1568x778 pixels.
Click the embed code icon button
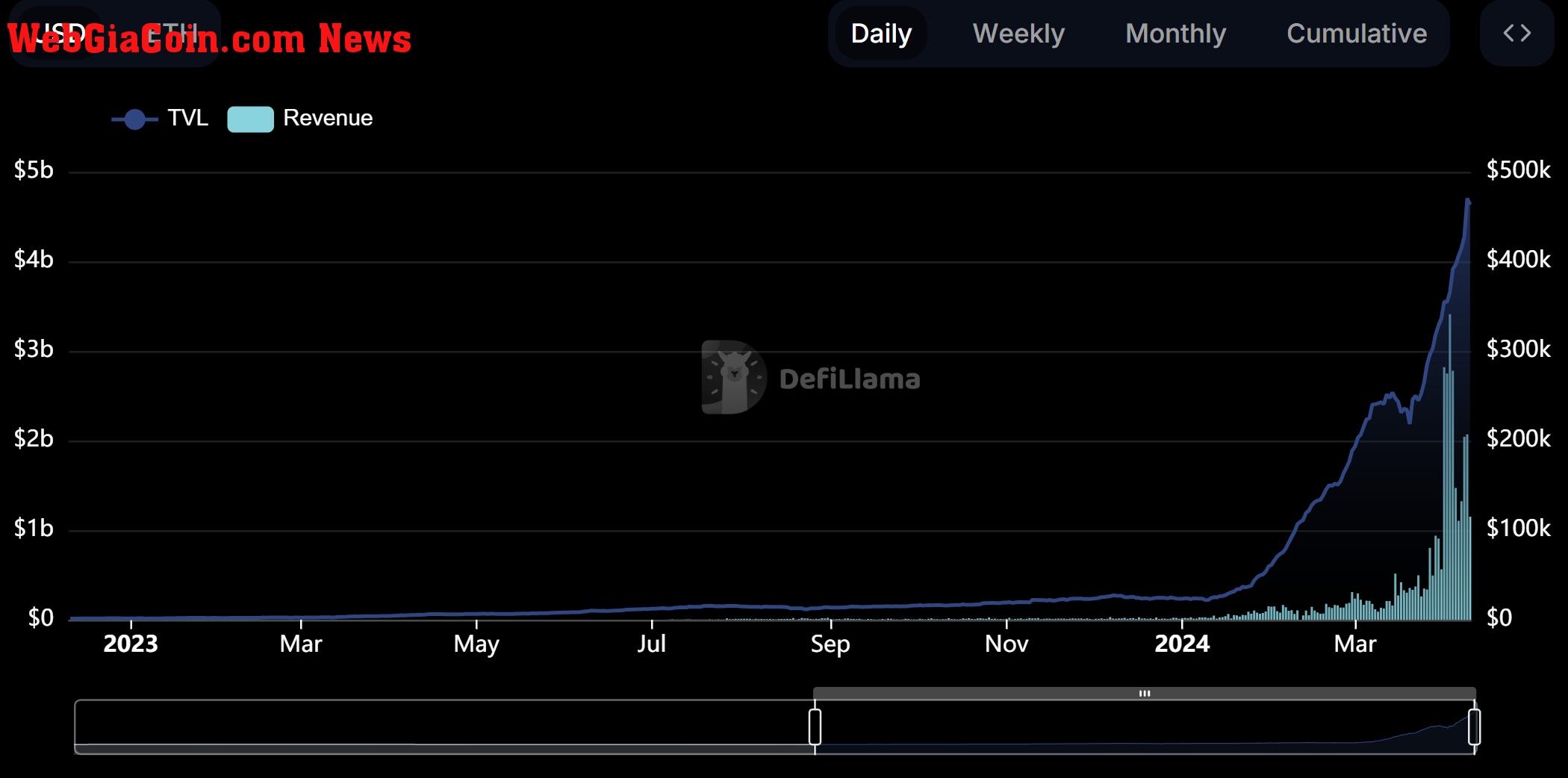pyautogui.click(x=1516, y=34)
